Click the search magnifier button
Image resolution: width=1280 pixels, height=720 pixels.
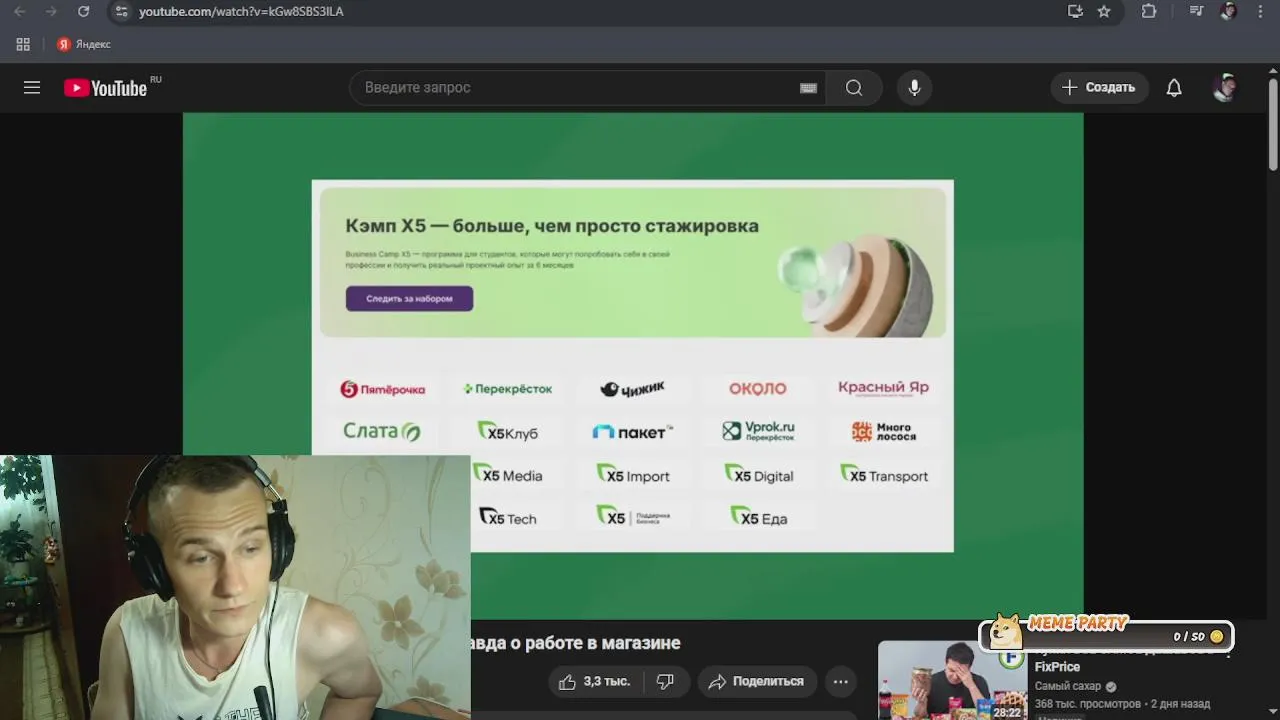point(854,88)
